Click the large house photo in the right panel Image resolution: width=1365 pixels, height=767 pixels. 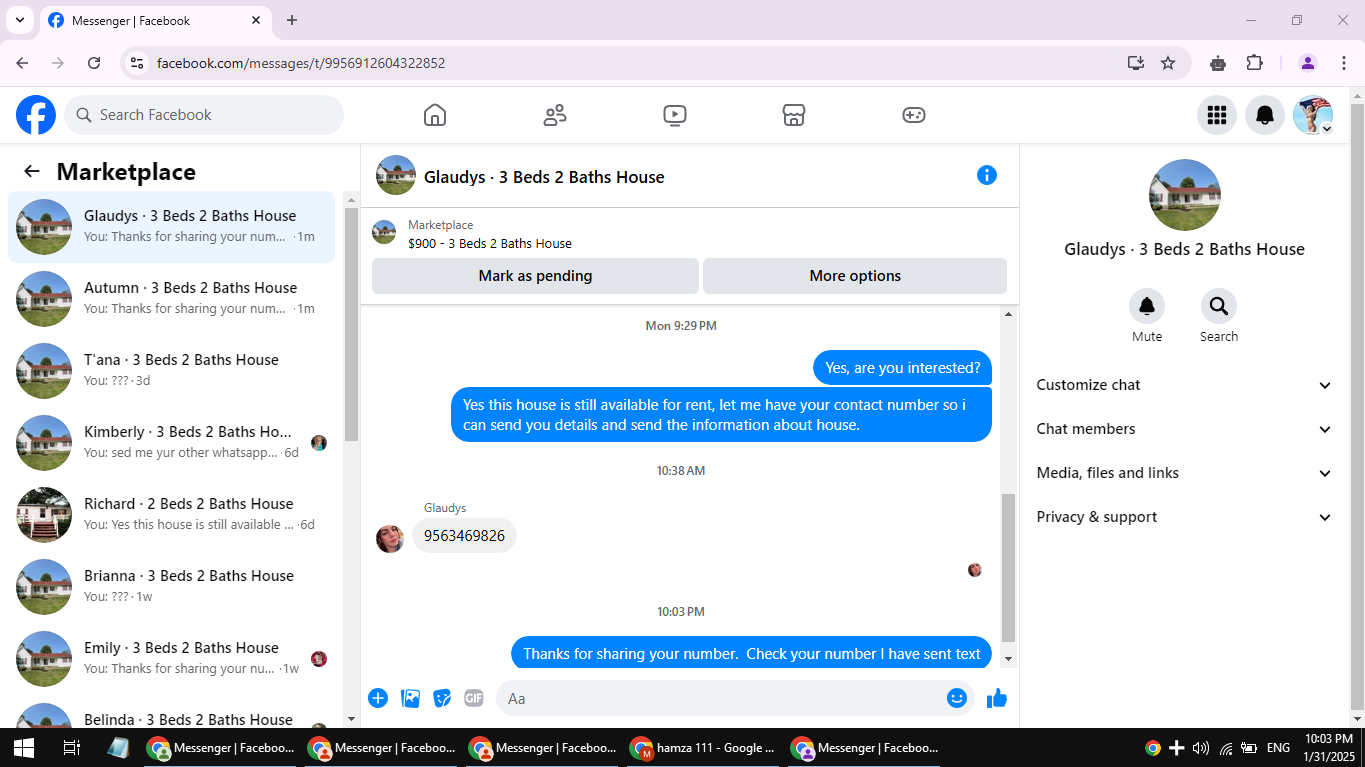point(1185,195)
